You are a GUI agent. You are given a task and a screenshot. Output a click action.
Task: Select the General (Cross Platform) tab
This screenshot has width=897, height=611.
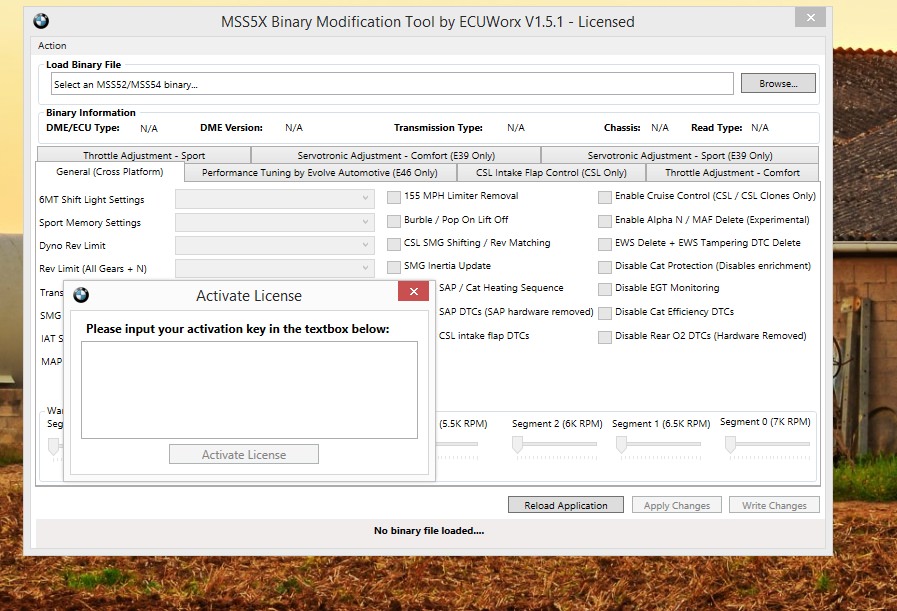coord(110,172)
